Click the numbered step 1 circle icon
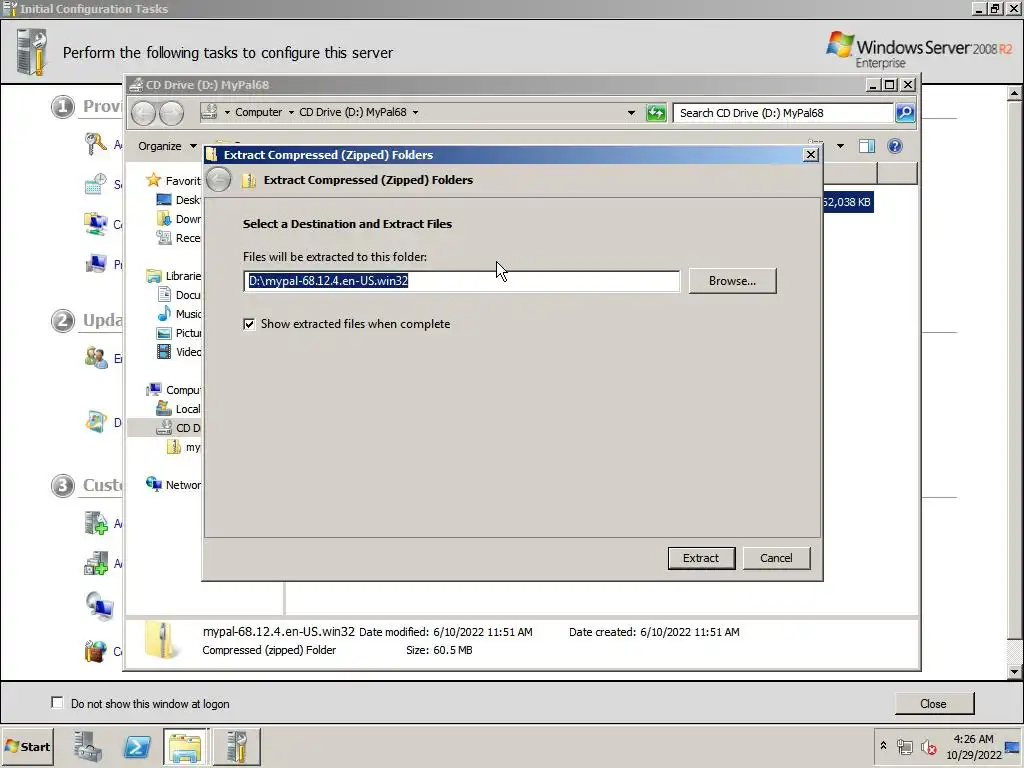The height and width of the screenshot is (768, 1024). pos(63,106)
